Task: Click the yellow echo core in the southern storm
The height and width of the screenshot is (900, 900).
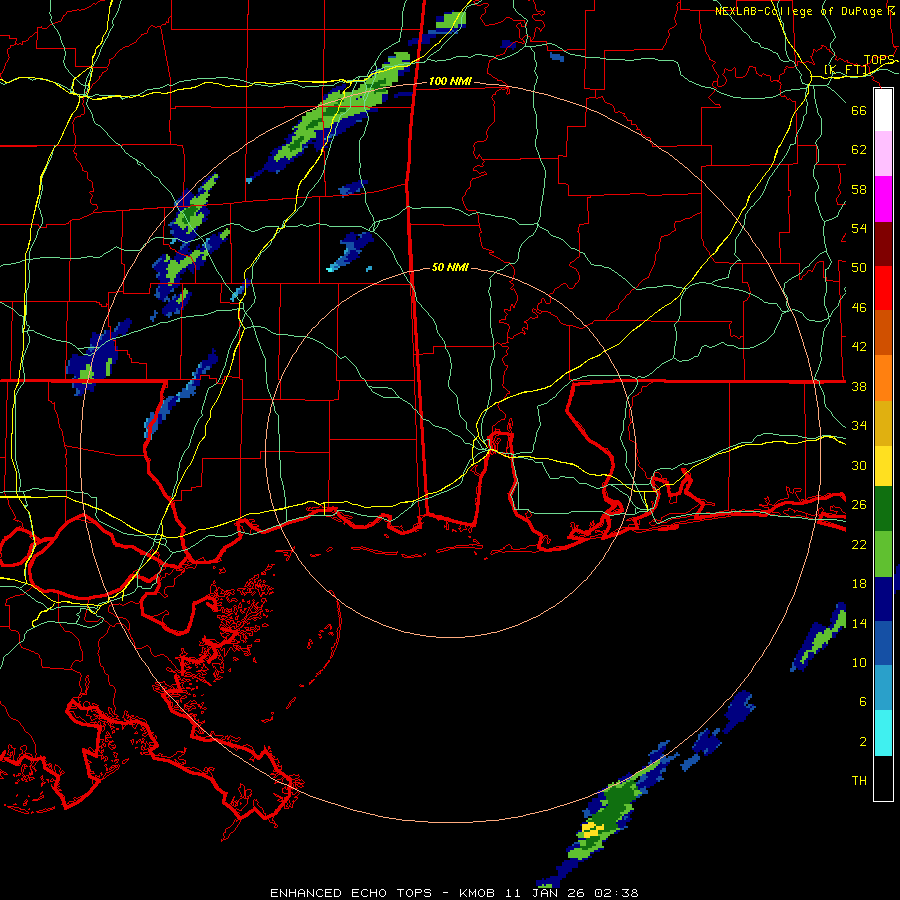Action: [x=591, y=829]
